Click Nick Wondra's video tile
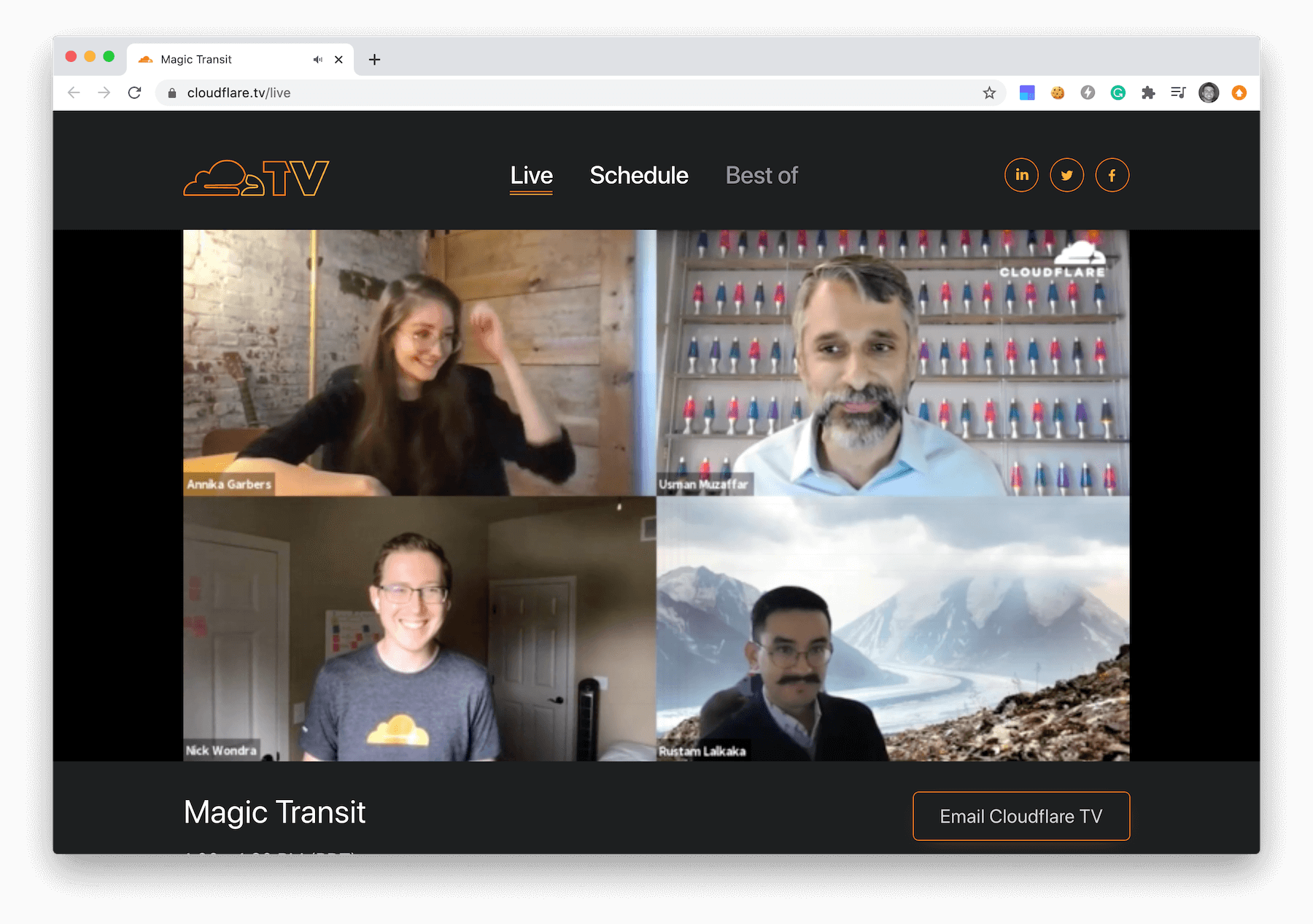The width and height of the screenshot is (1313, 924). point(419,629)
